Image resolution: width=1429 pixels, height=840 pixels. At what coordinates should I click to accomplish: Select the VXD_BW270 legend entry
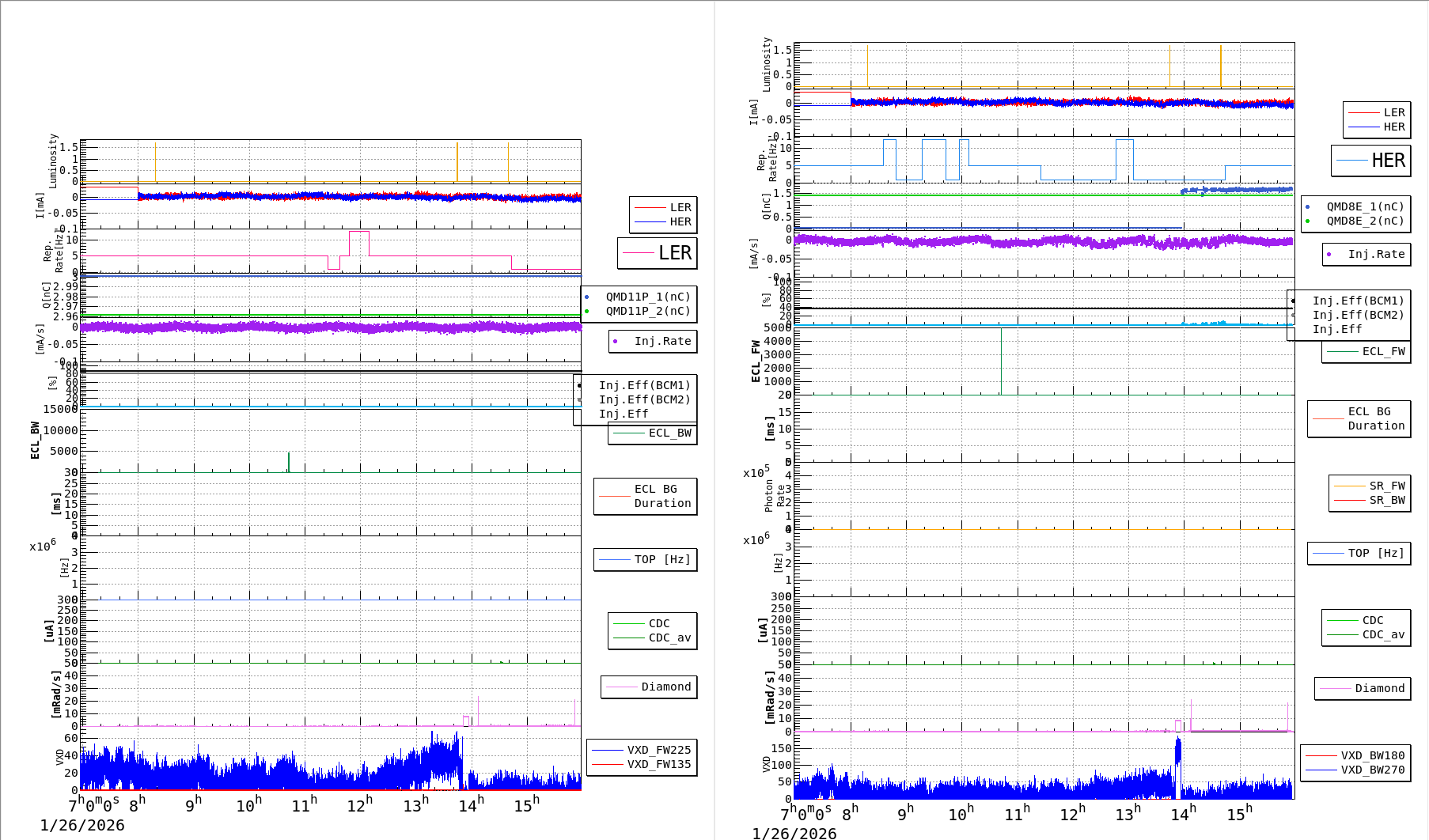click(1371, 770)
